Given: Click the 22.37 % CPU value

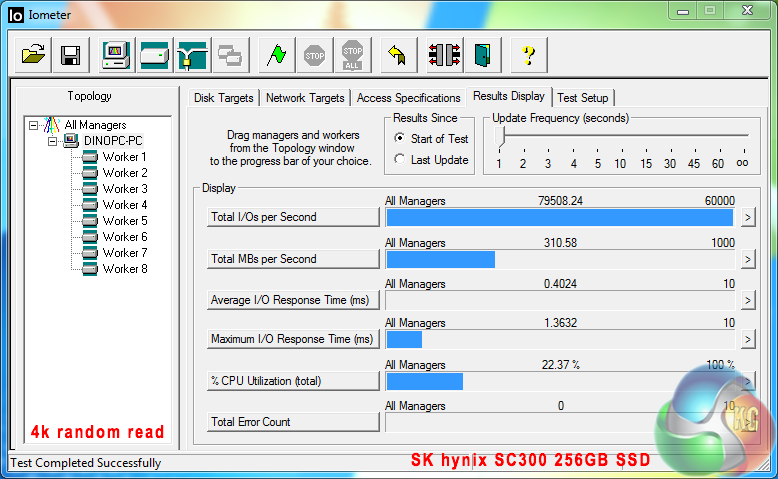Looking at the screenshot, I should click(x=560, y=365).
